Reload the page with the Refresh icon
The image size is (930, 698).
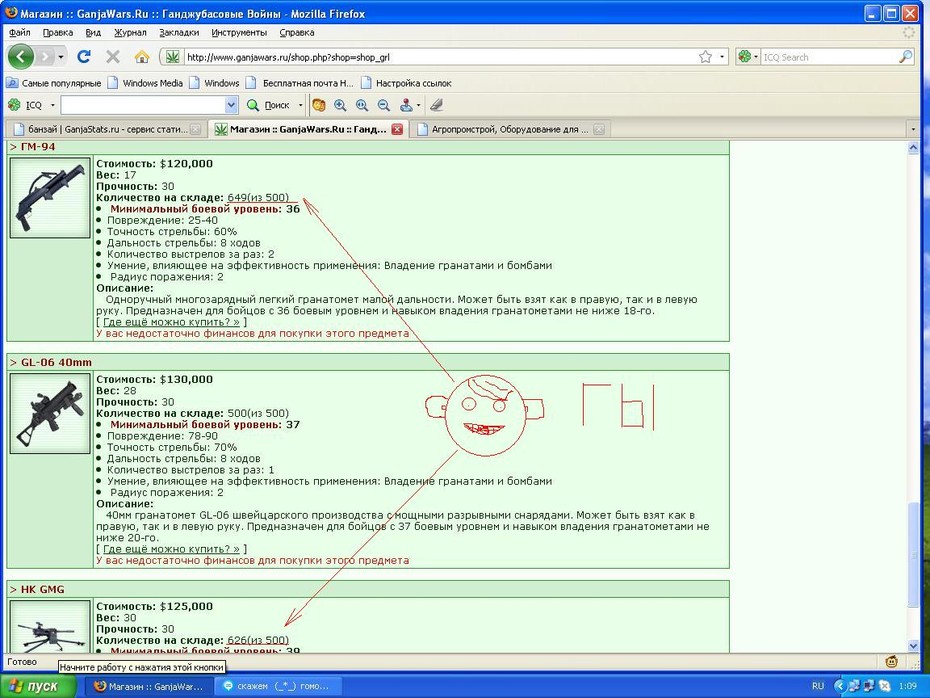pos(84,57)
